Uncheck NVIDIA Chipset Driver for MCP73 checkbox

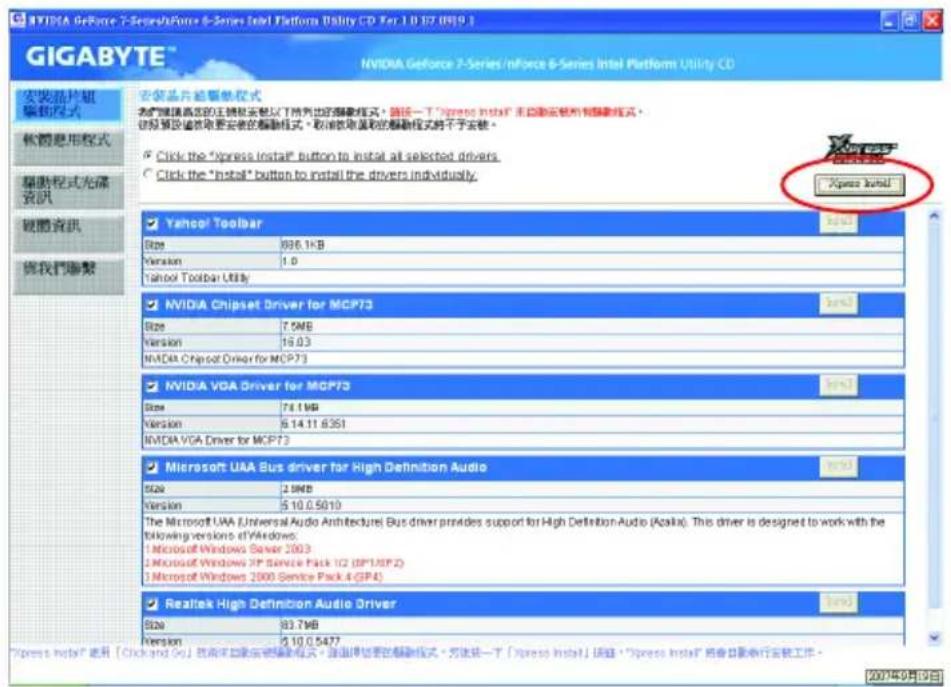[152, 305]
